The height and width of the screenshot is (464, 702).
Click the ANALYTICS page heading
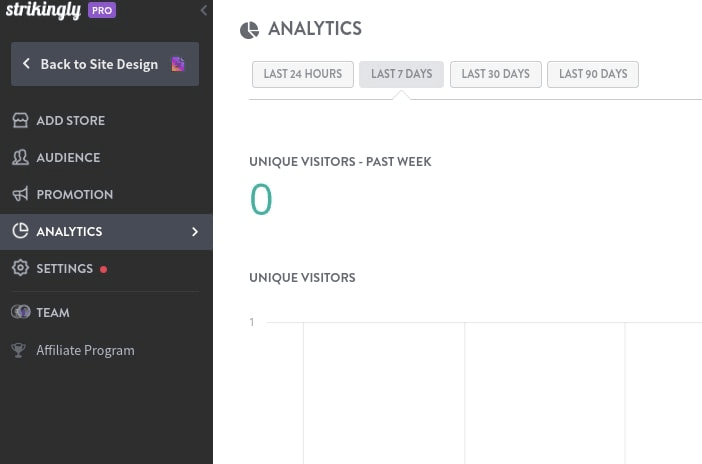tap(315, 29)
